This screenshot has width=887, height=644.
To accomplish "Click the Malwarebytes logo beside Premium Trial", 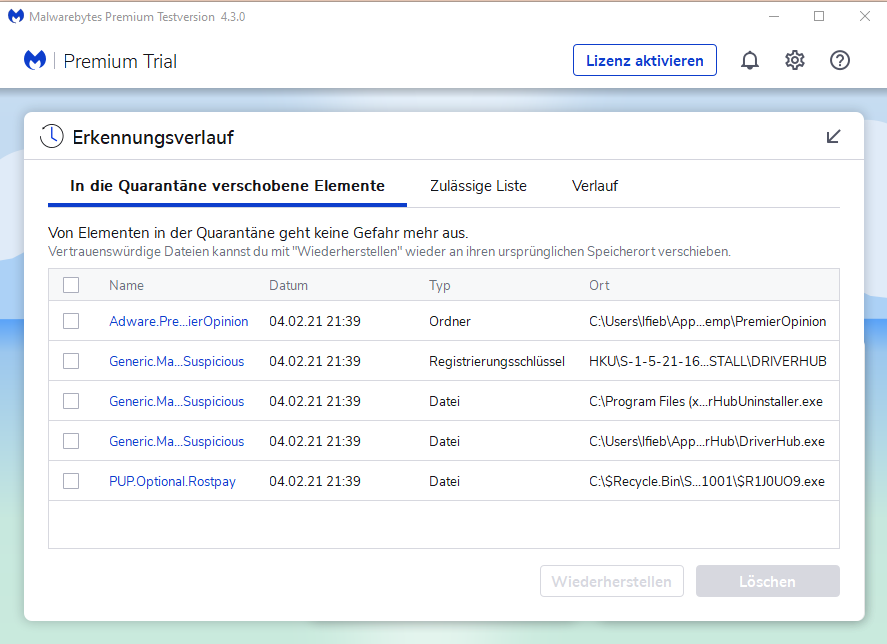I will (x=35, y=60).
